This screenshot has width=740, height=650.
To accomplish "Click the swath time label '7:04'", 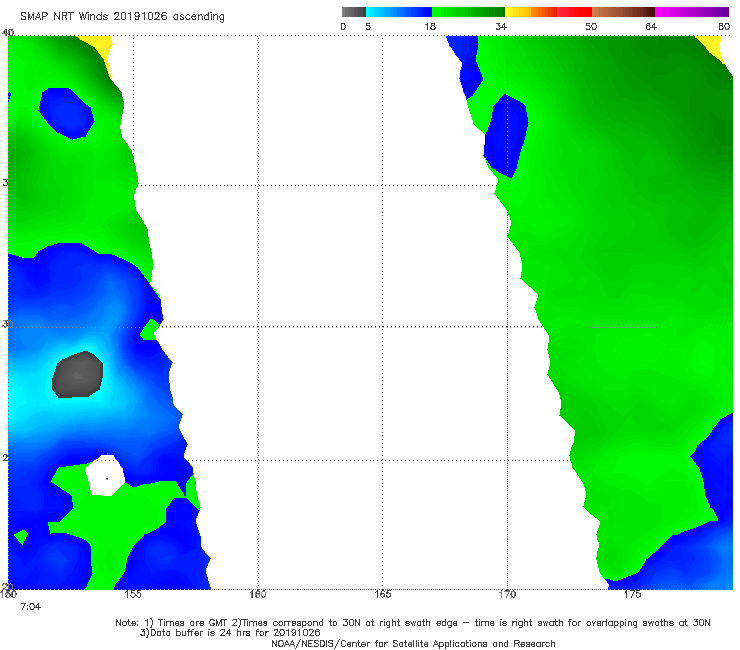I will 31,607.
